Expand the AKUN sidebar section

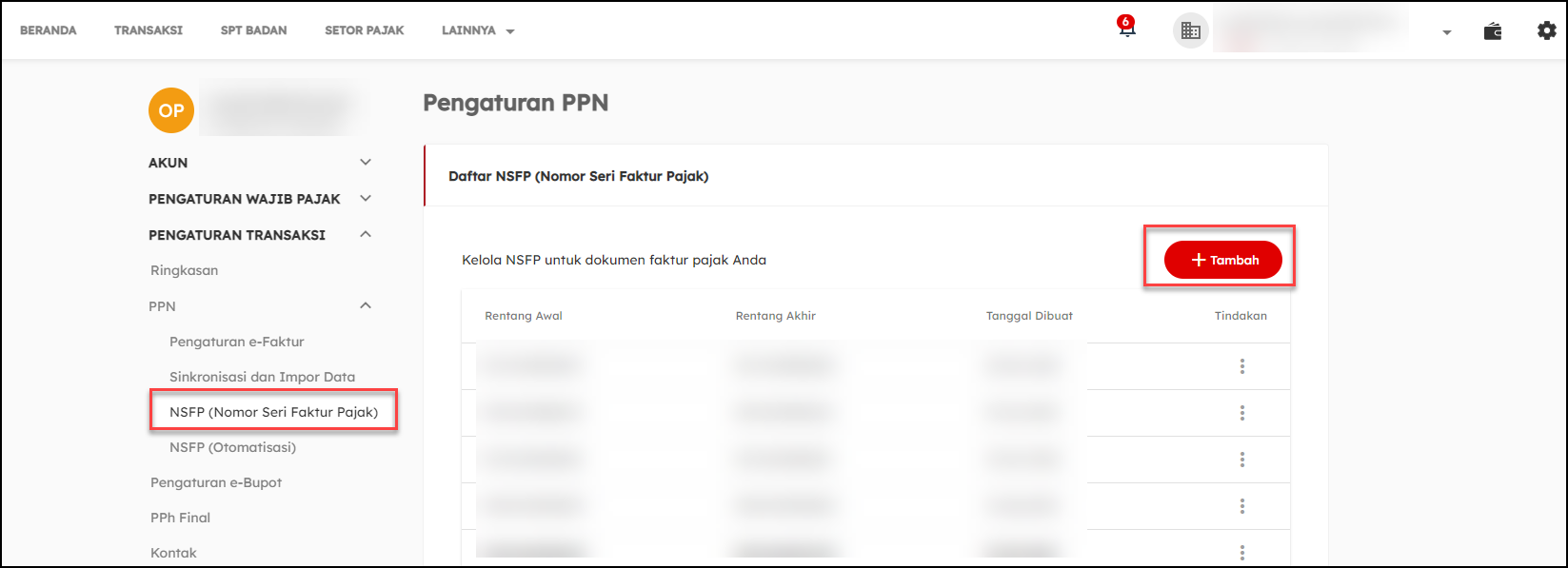pyautogui.click(x=366, y=163)
